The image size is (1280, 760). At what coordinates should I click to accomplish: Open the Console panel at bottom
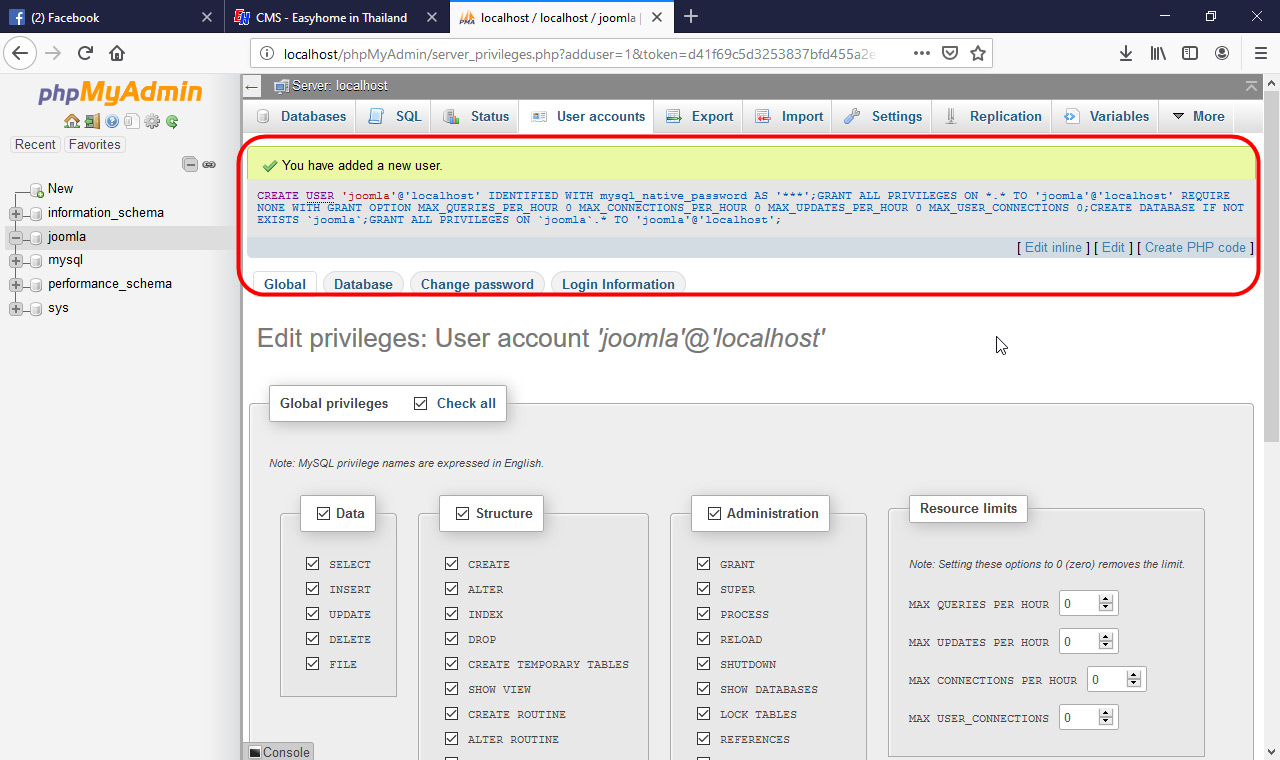coord(278,752)
